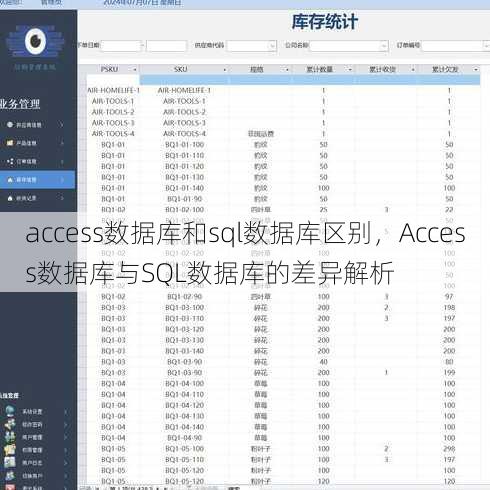Viewport: 490px width, 490px height.
Task: Select the outstanding value 199
Action: pos(449,373)
